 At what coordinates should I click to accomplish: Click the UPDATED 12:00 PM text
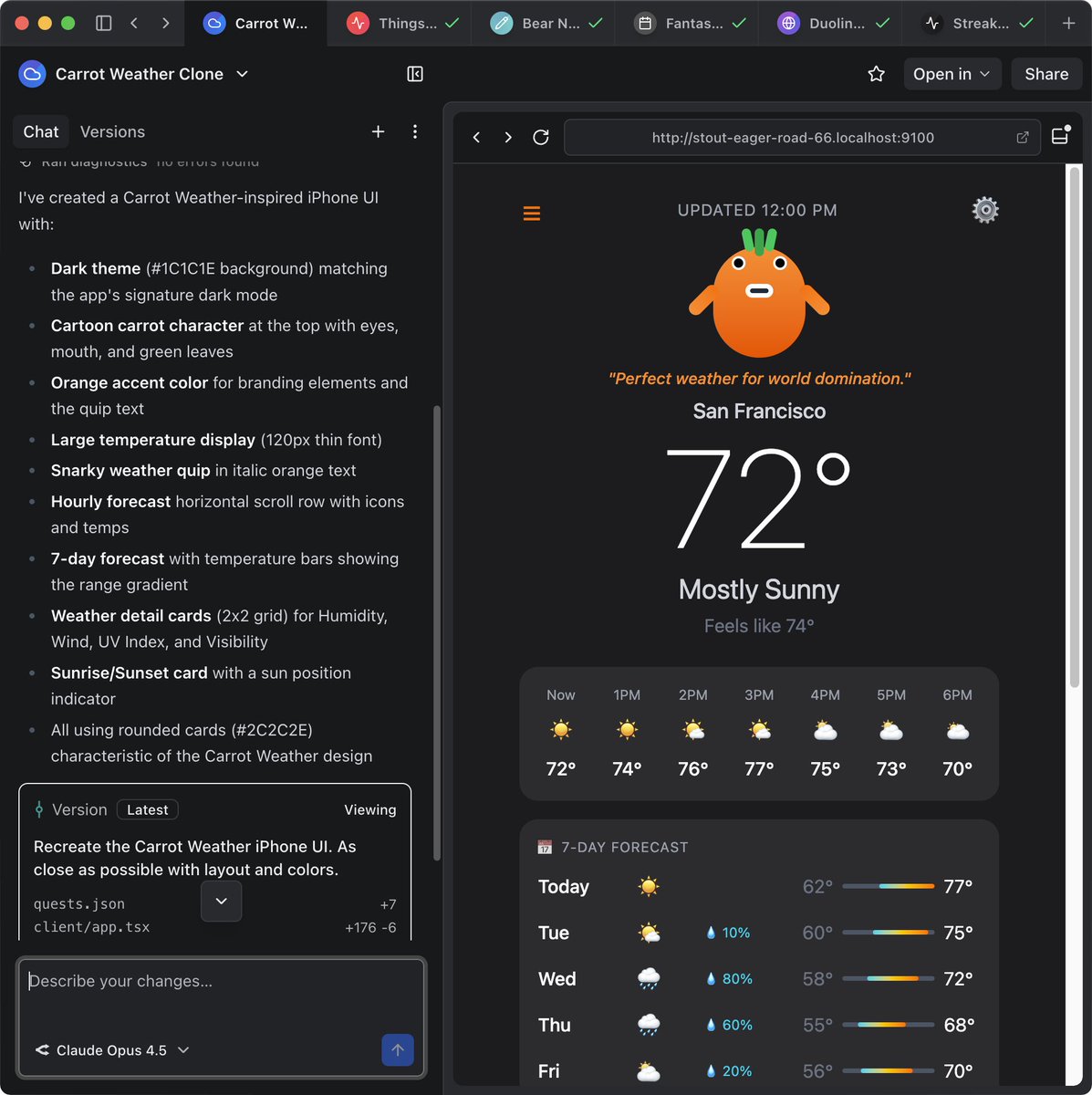coord(757,210)
